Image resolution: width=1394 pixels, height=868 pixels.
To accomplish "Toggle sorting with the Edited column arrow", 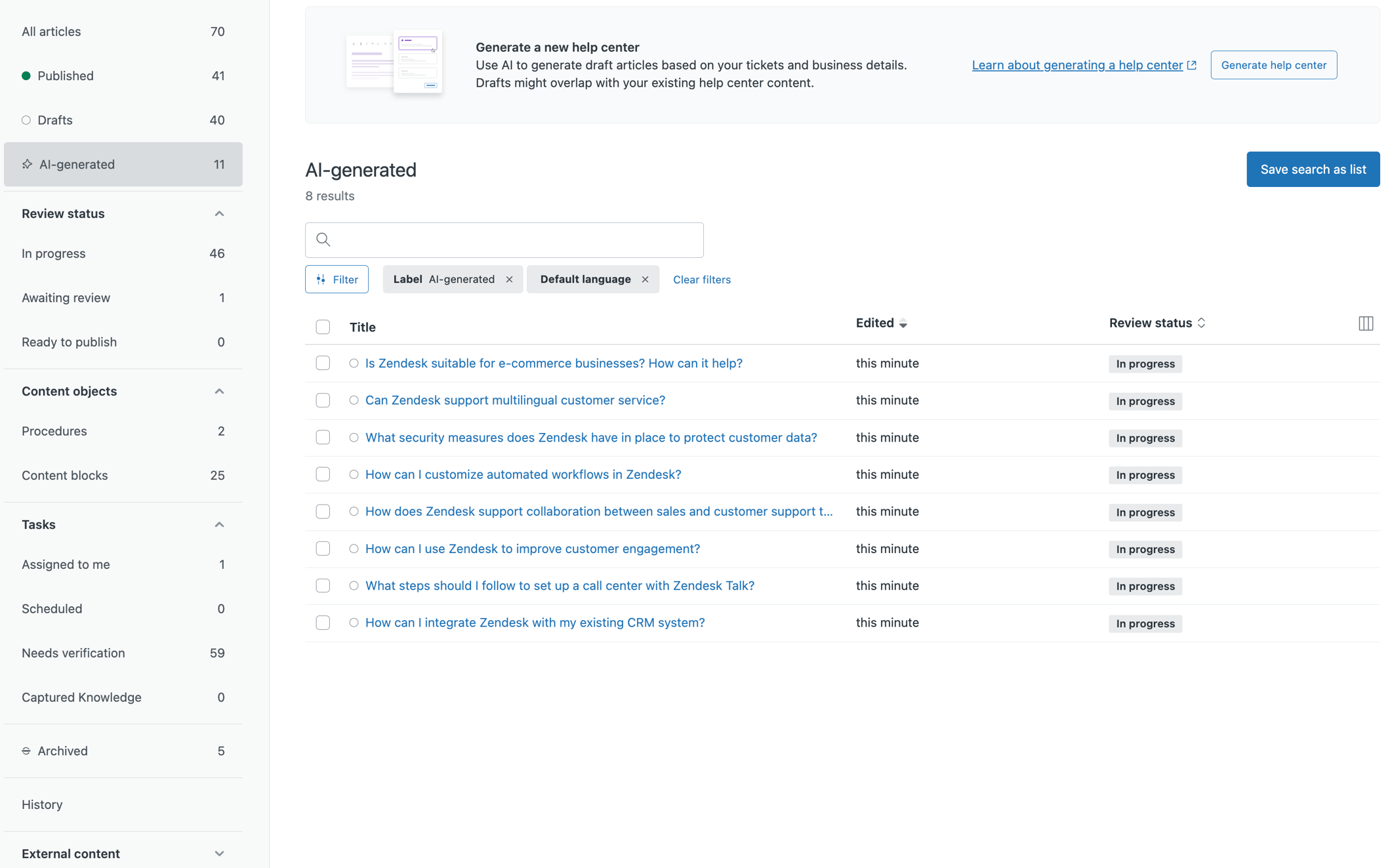I will 904,323.
